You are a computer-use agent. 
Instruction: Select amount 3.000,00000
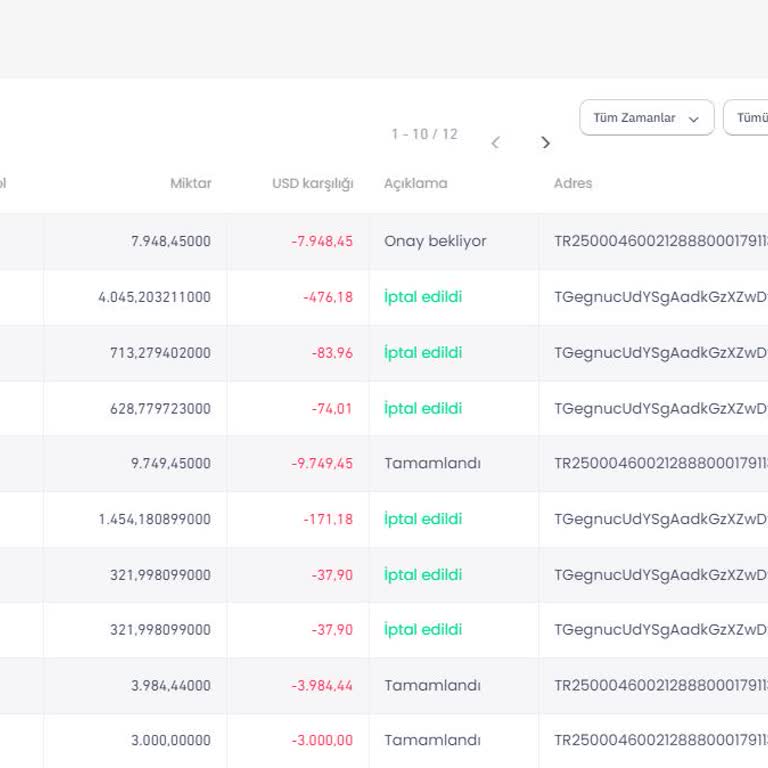171,741
